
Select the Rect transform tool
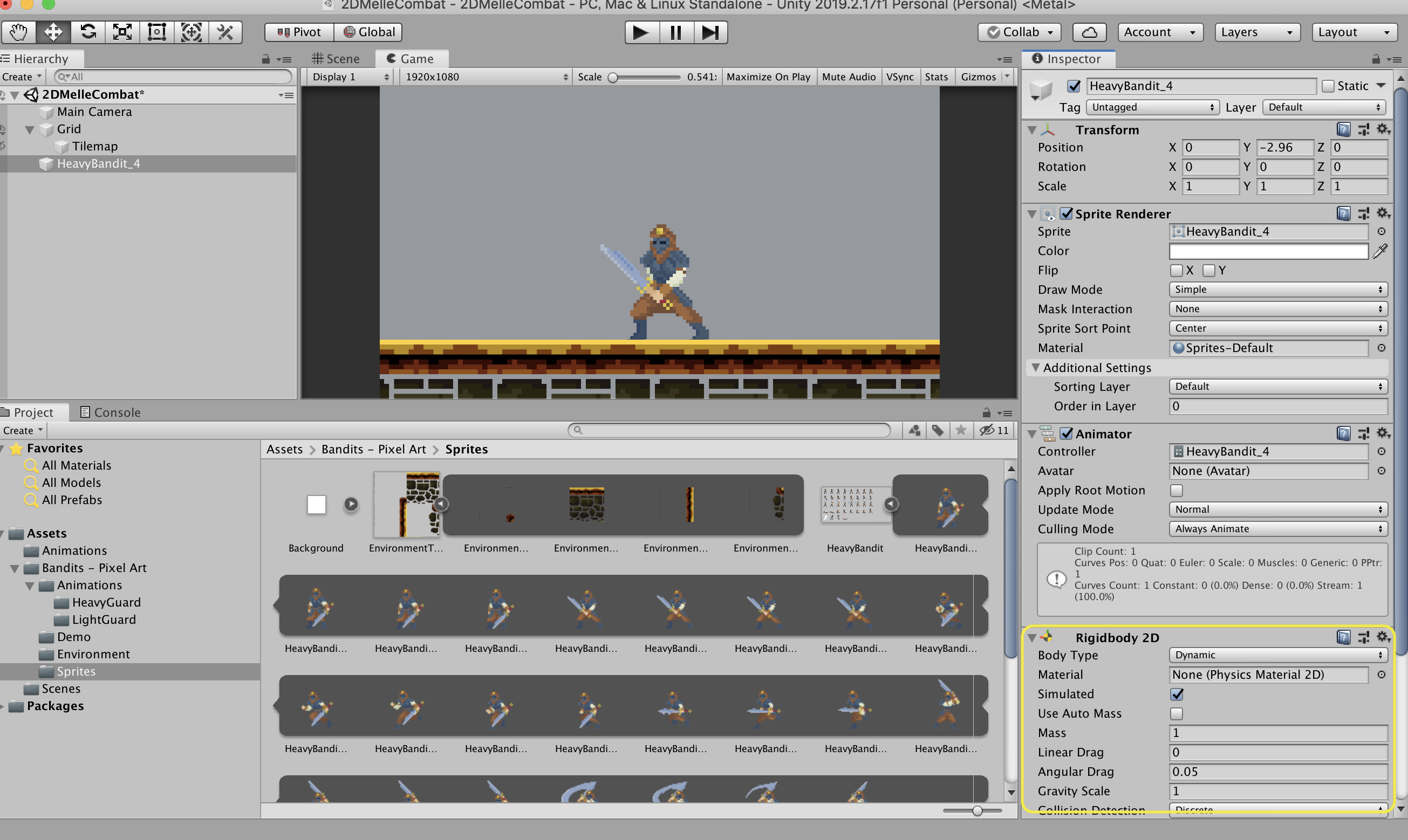click(157, 32)
